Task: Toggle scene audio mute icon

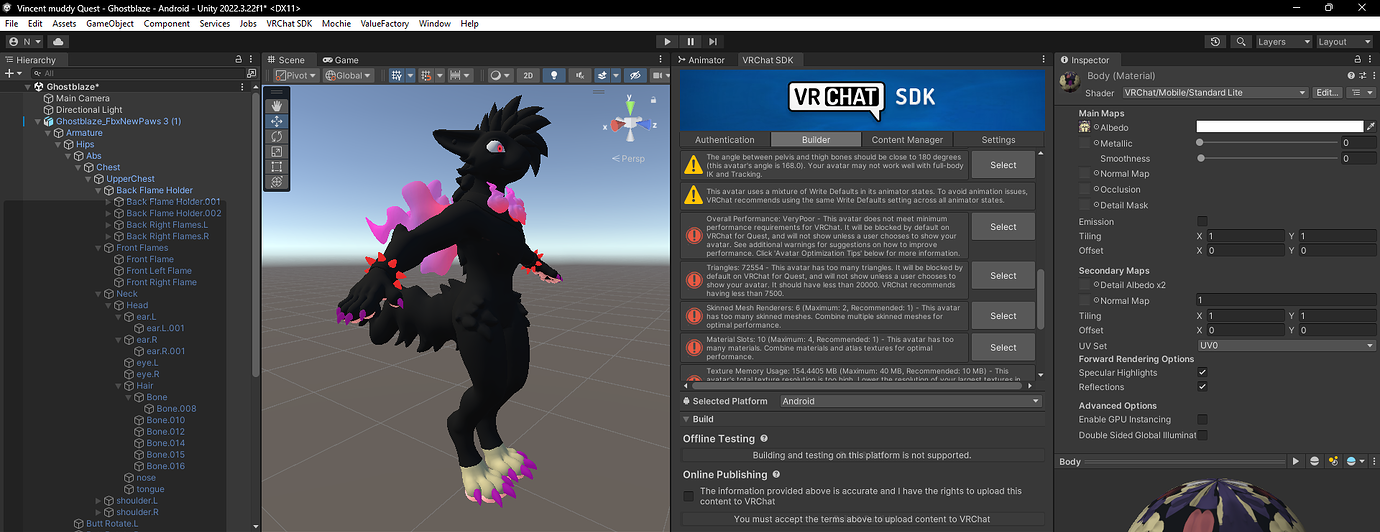Action: [x=578, y=75]
